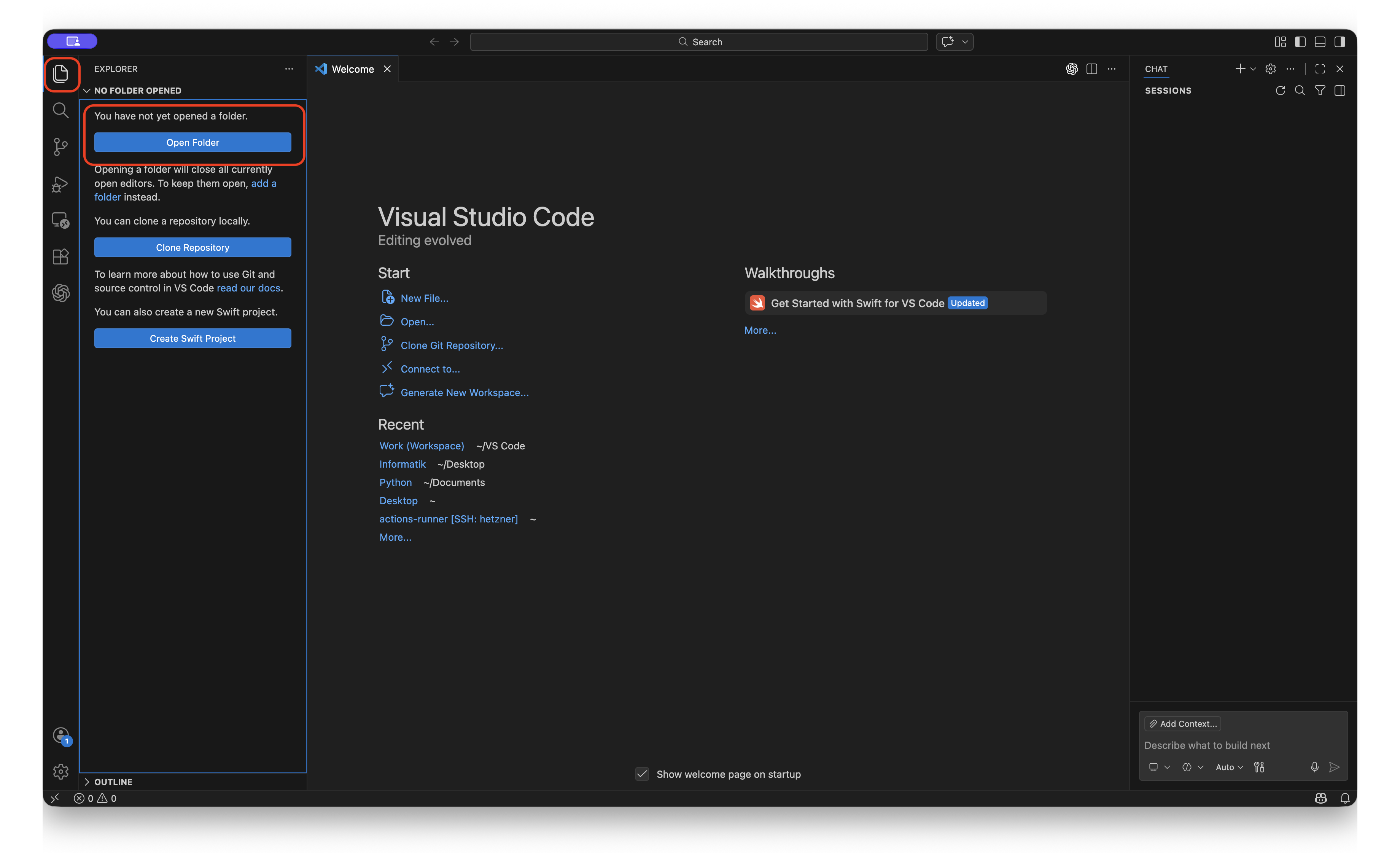Click New File... in Start list
The image size is (1400, 863).
coord(425,298)
